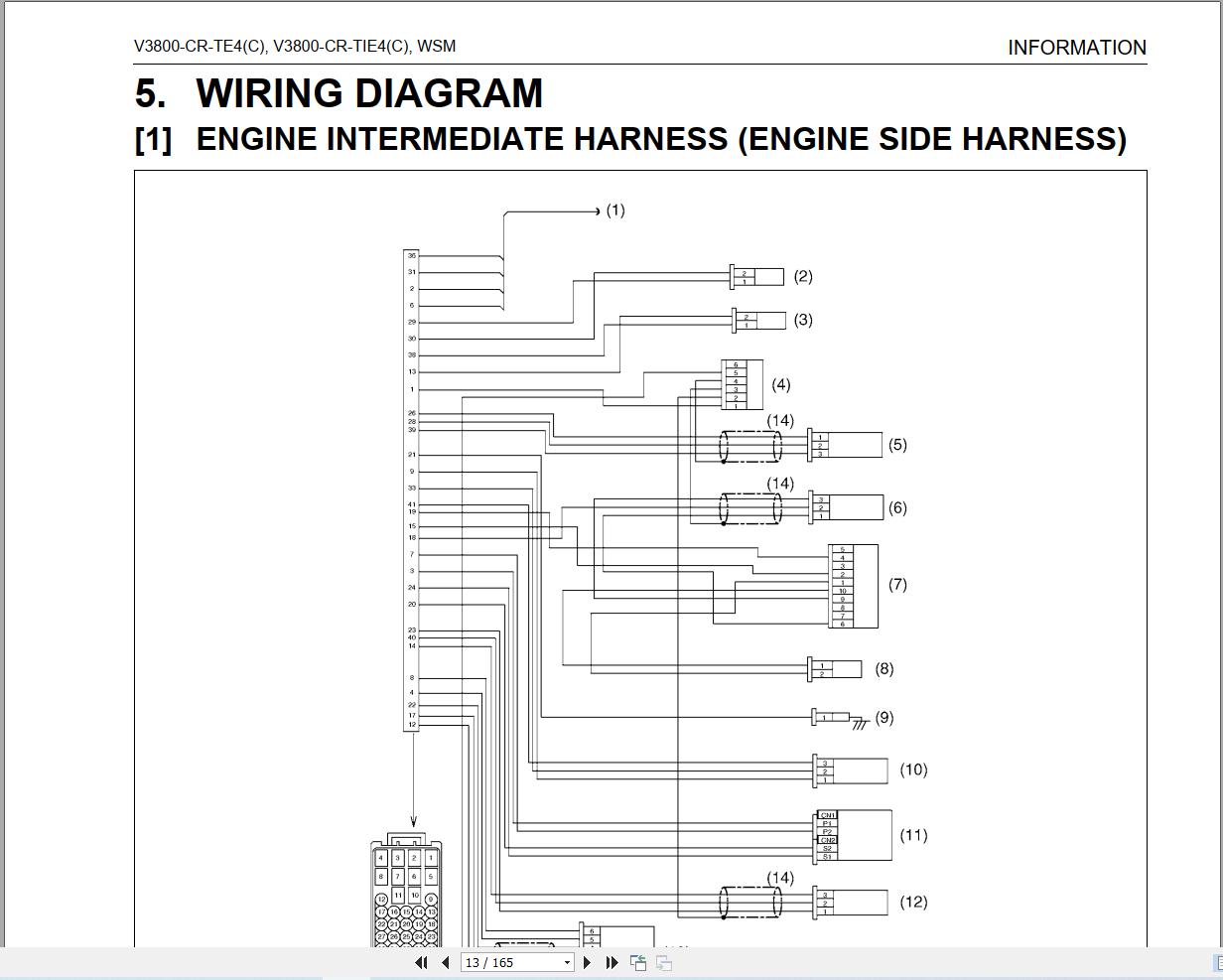This screenshot has width=1223, height=980.
Task: Click callout label (5) in the diagram
Action: click(897, 444)
